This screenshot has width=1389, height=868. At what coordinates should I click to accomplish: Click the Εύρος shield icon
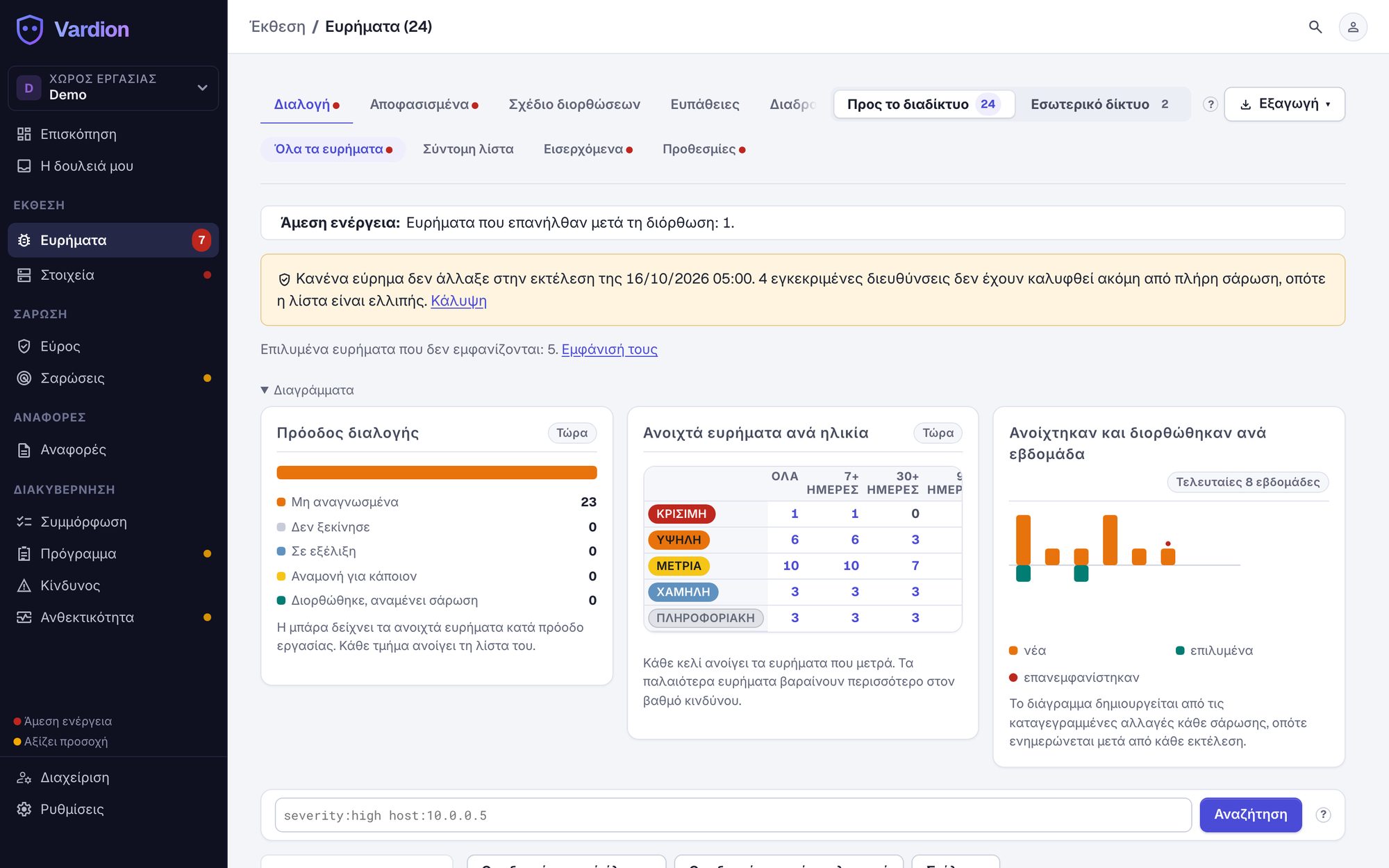[24, 346]
